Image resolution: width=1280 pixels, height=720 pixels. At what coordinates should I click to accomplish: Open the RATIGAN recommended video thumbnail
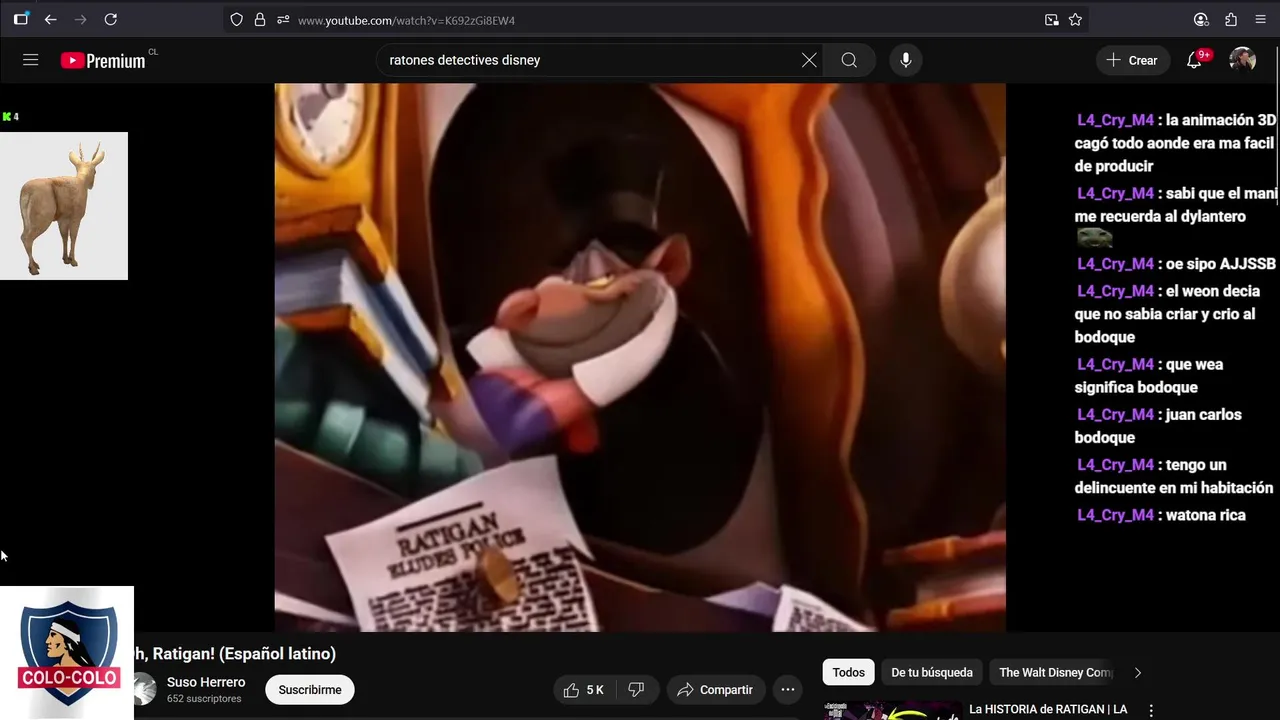click(x=893, y=710)
